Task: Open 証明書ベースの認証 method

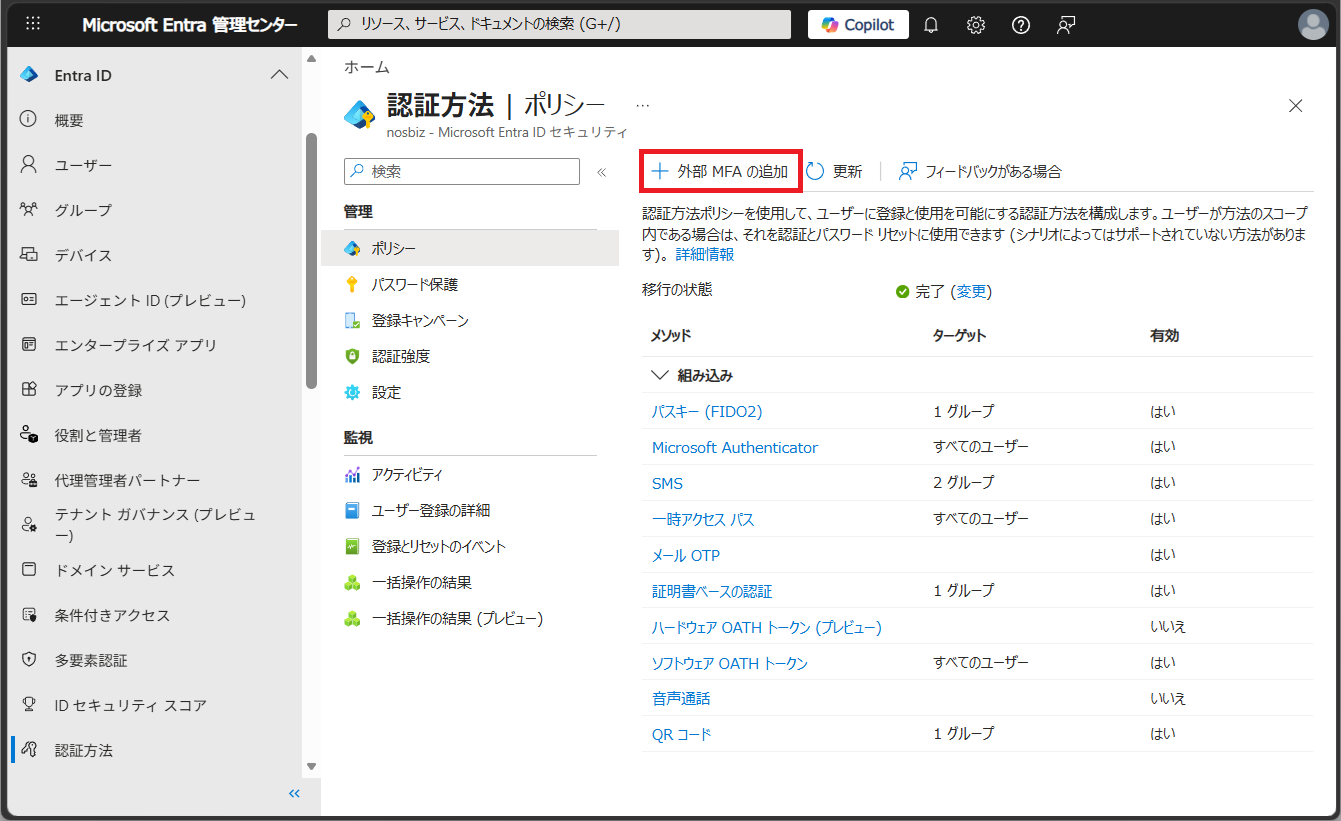Action: [712, 591]
